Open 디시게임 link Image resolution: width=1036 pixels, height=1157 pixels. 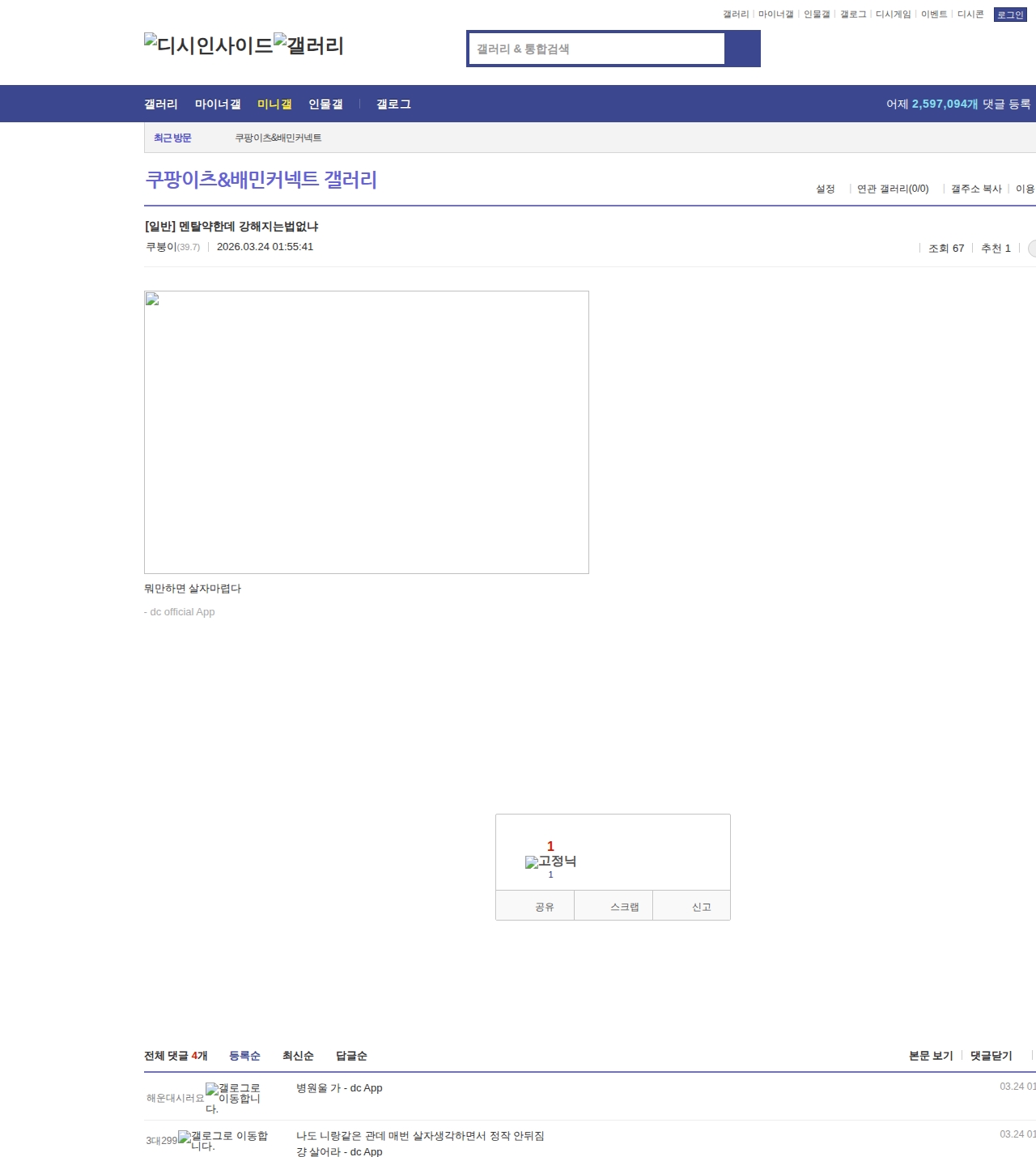click(893, 15)
